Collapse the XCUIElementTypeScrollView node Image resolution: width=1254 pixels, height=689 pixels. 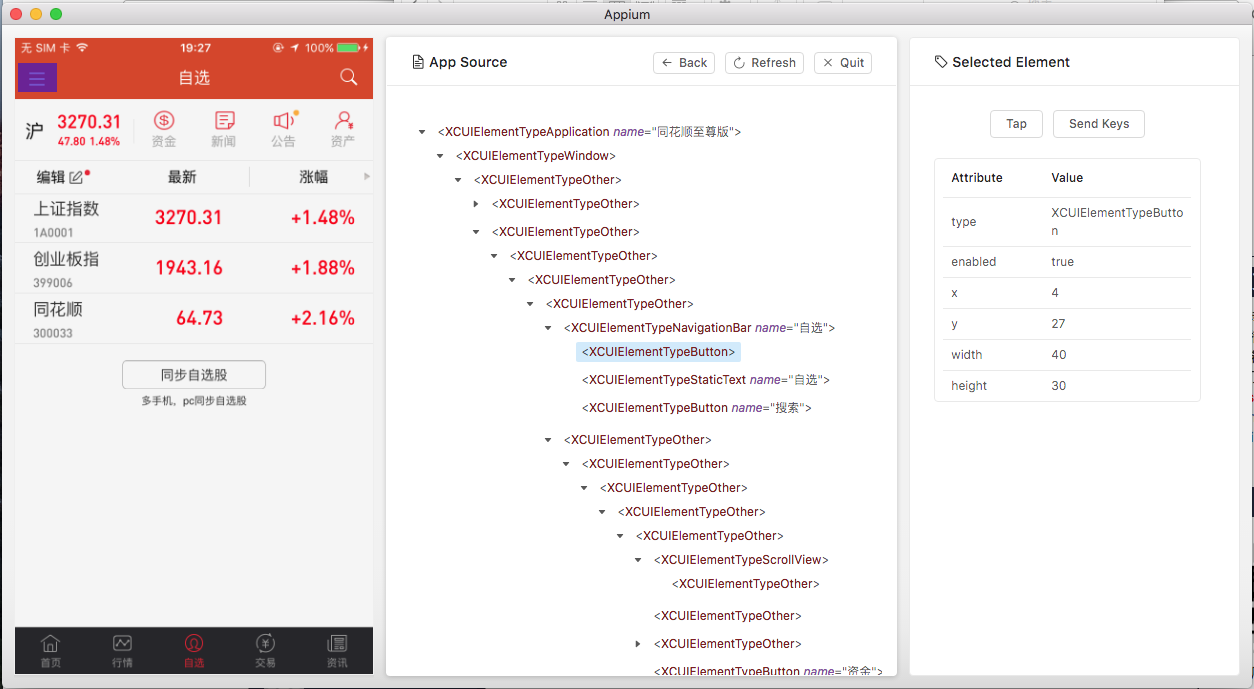pyautogui.click(x=639, y=560)
